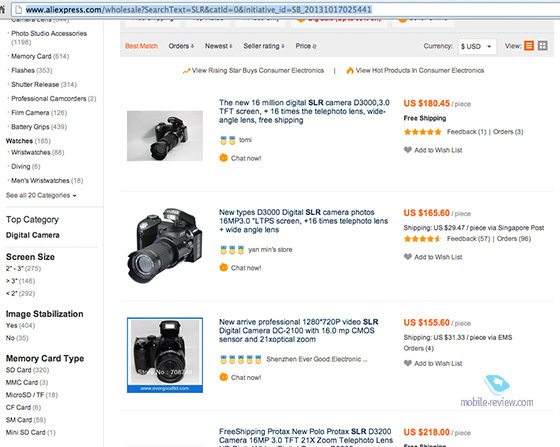Sort results by Seller rating

[264, 46]
